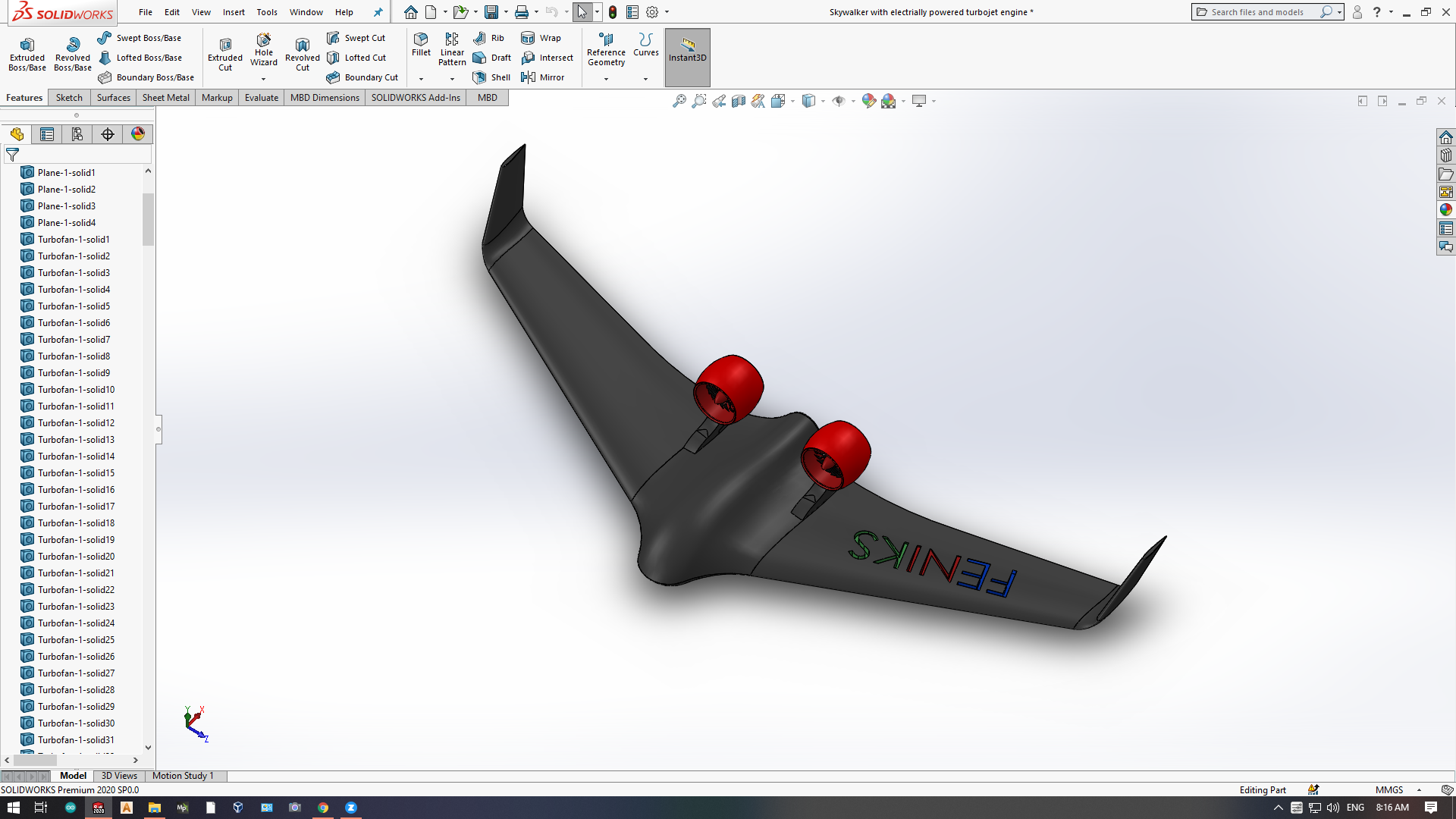1456x819 pixels.
Task: Open the Curves tool
Action: 646,45
